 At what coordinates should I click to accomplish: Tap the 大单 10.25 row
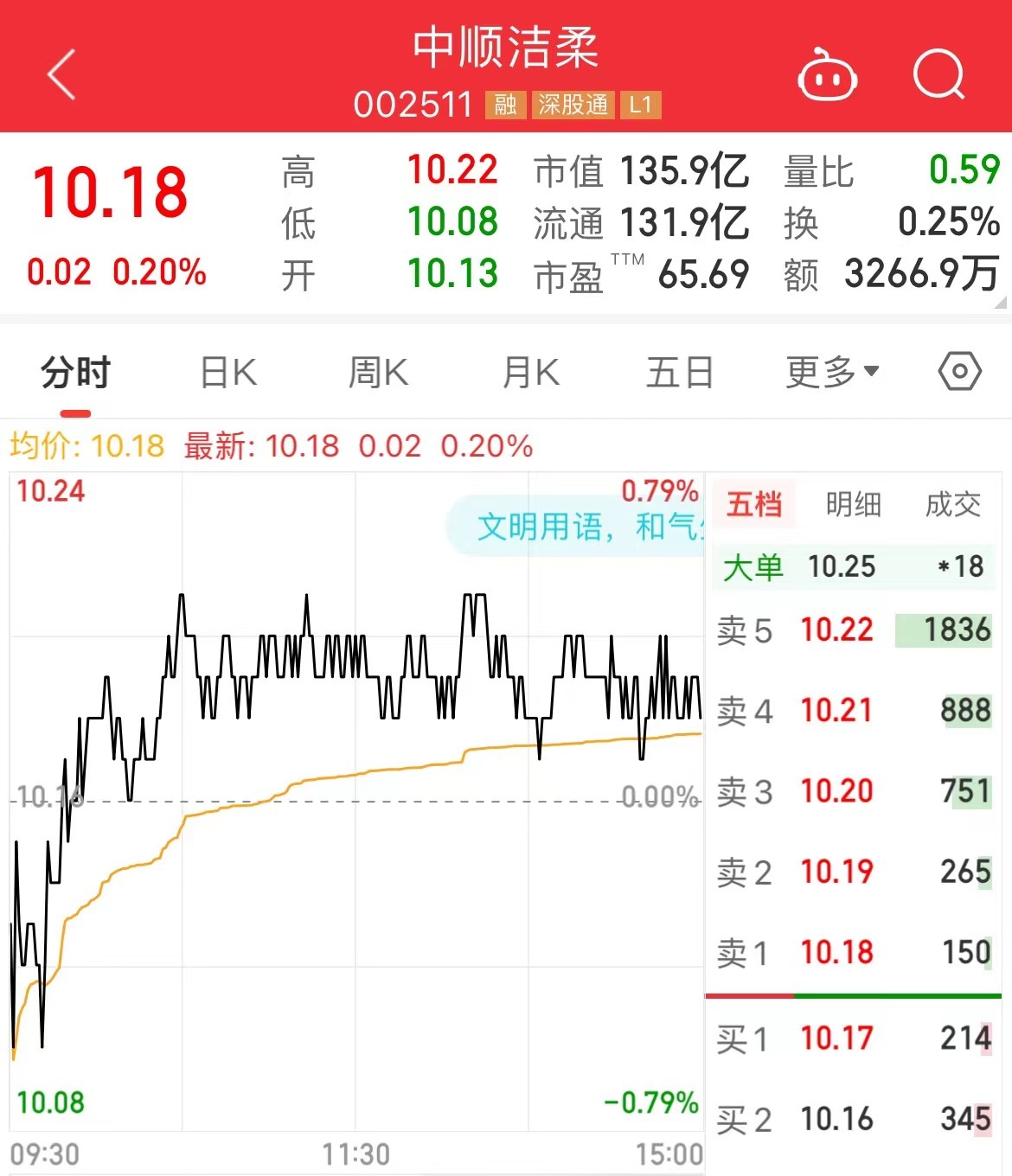point(854,566)
